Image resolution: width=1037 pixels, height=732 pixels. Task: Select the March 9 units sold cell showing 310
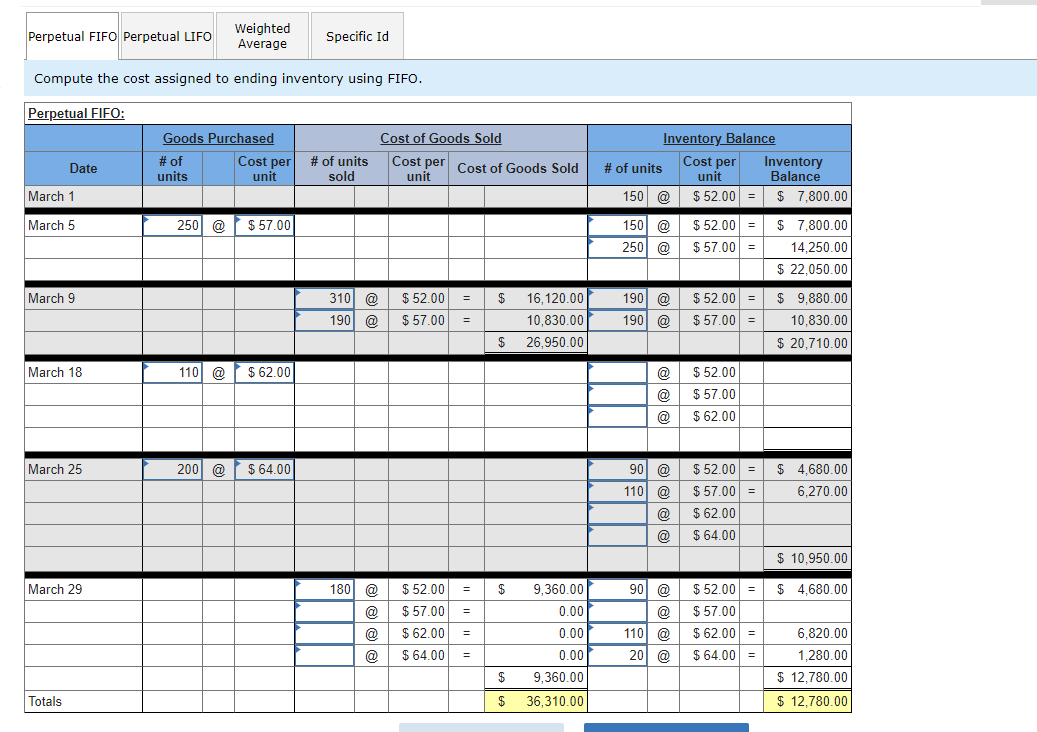(324, 298)
